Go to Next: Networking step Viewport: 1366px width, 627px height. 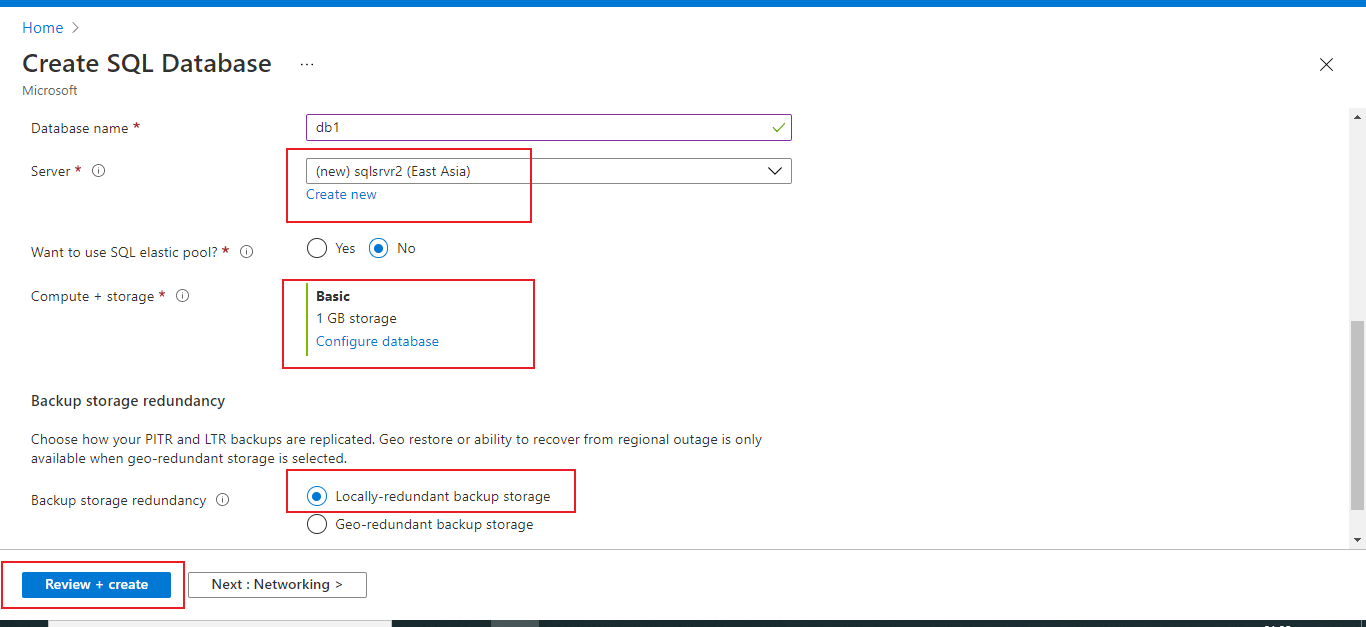(x=277, y=585)
